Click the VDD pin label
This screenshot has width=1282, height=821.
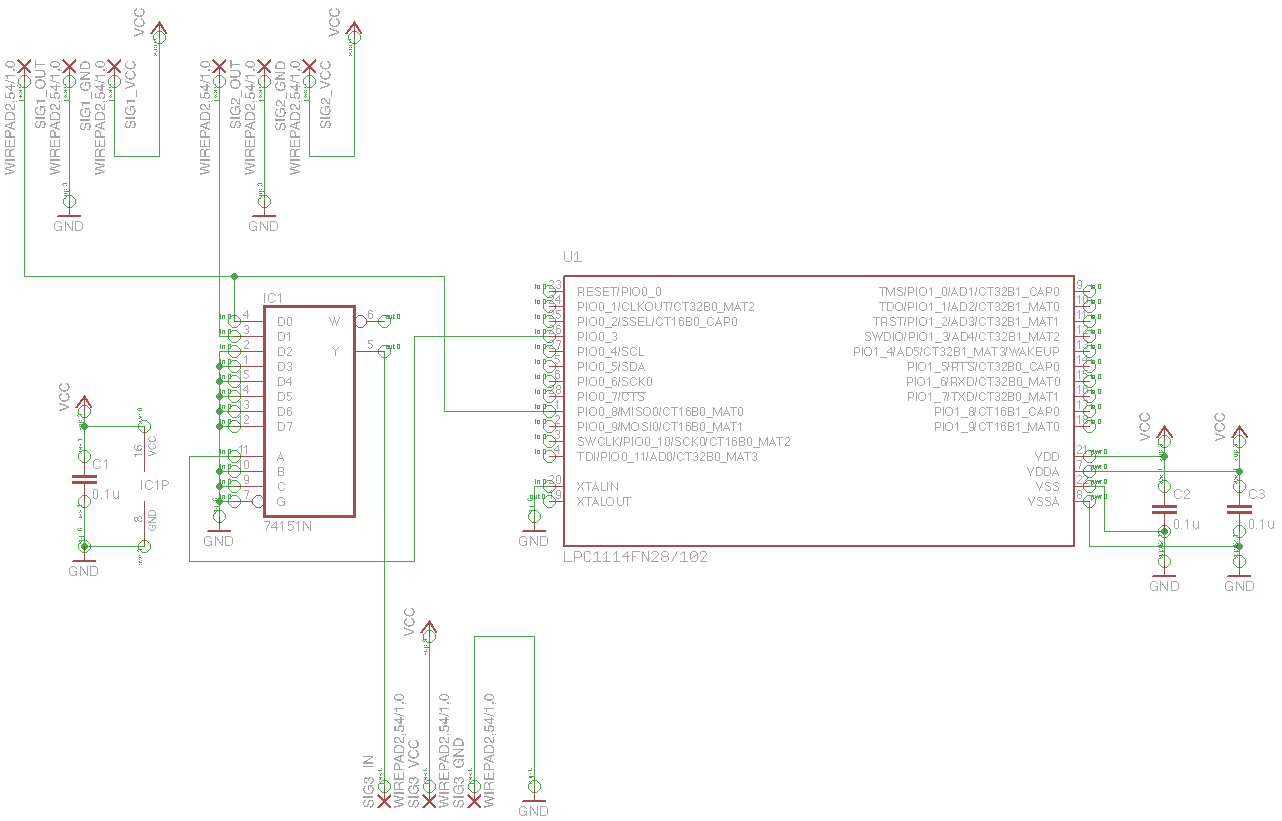(1047, 457)
